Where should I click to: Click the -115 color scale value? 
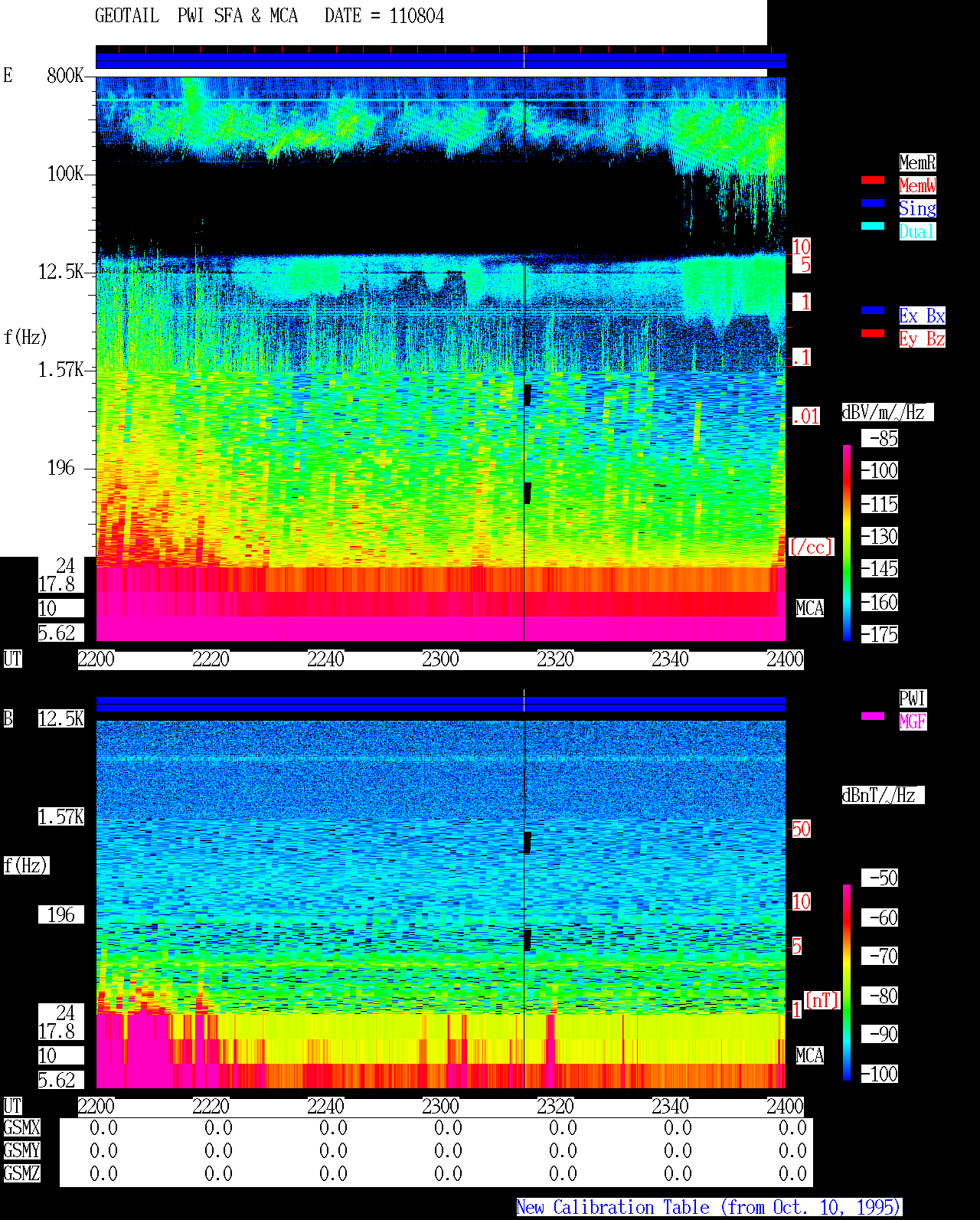tap(880, 504)
